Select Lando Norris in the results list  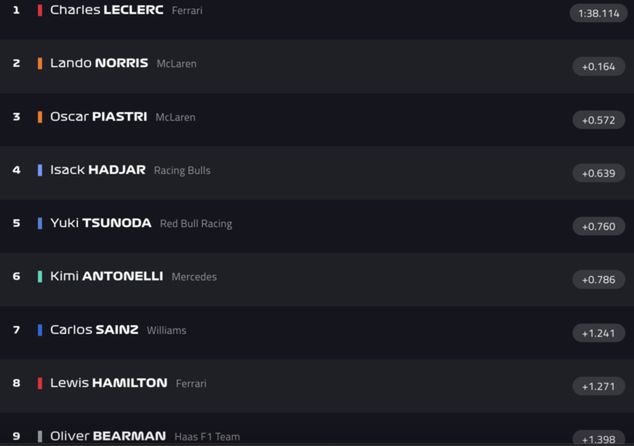coord(99,63)
